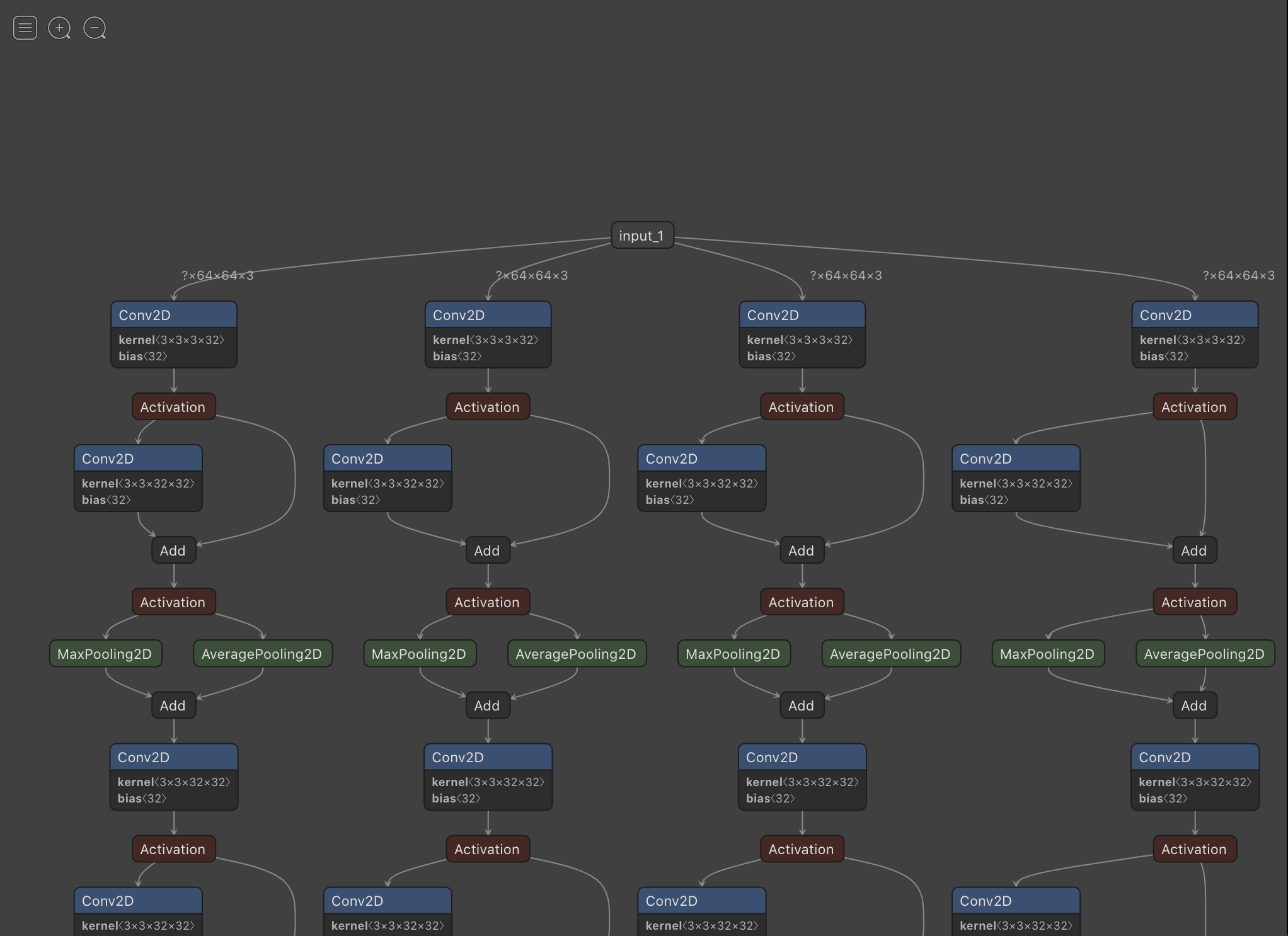Click the zoom in magnifier icon
The height and width of the screenshot is (936, 1288).
pos(59,28)
